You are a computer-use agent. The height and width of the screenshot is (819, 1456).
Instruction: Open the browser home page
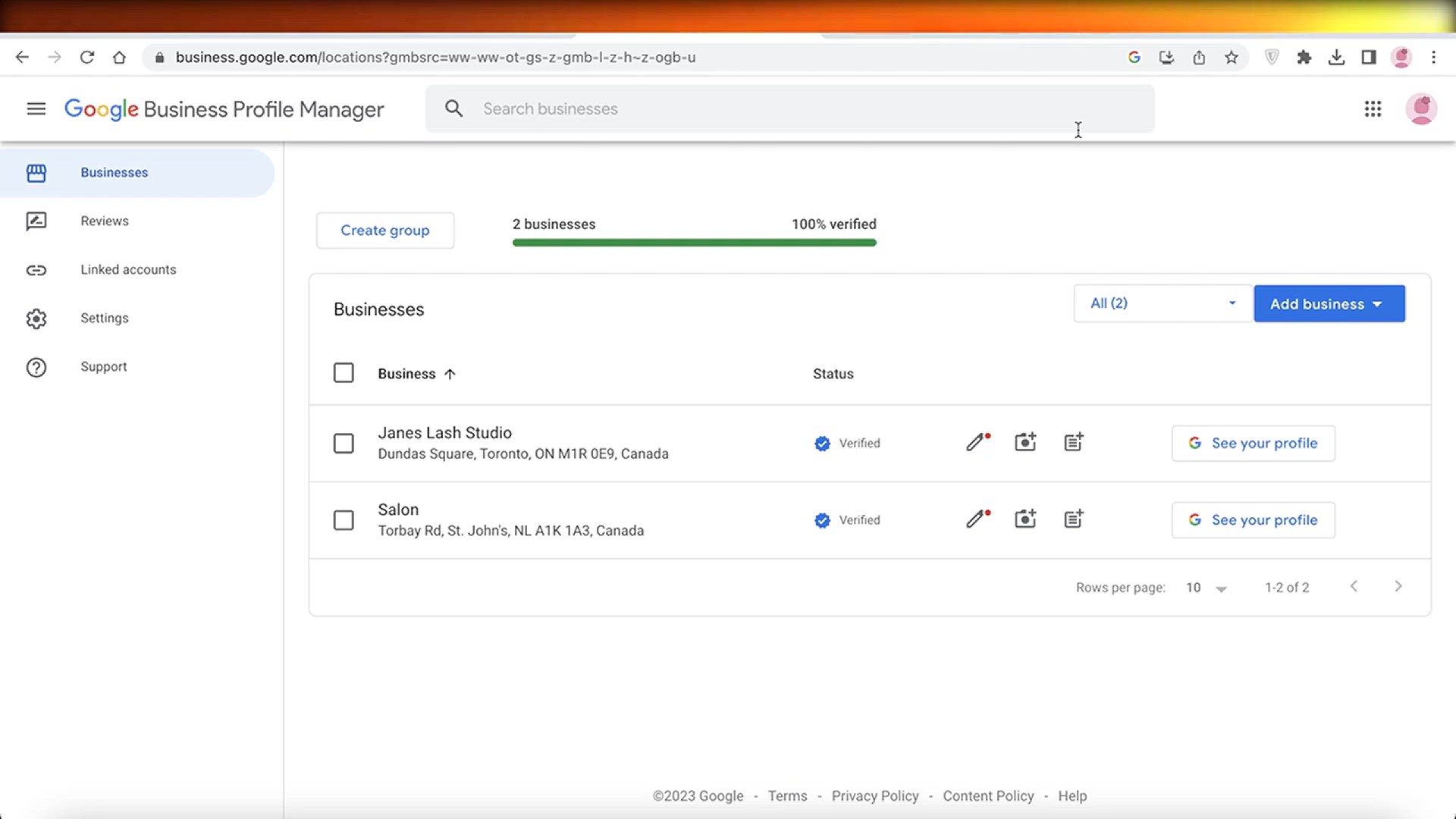tap(119, 57)
